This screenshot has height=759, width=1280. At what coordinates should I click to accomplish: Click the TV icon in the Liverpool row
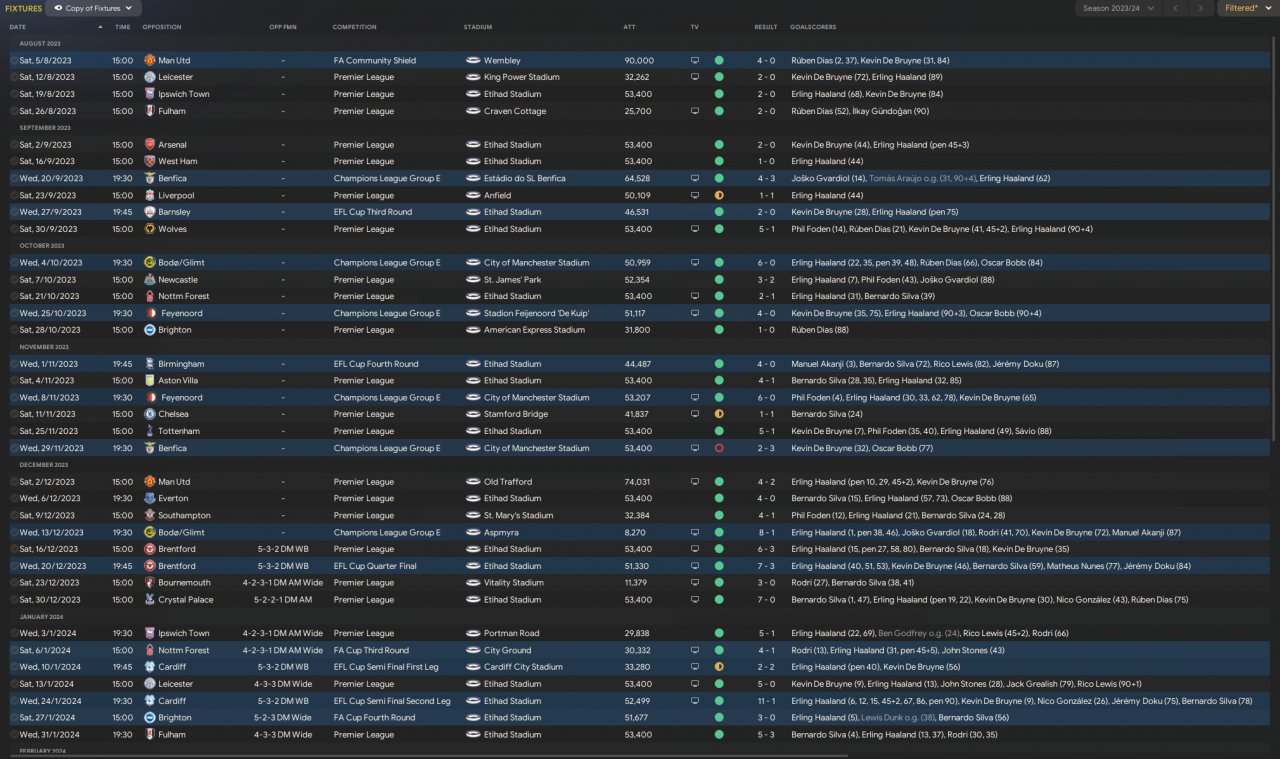695,195
